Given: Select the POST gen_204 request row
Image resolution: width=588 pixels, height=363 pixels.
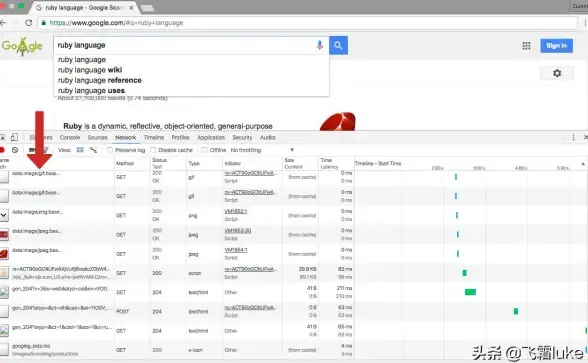Looking at the screenshot, I should [294, 311].
